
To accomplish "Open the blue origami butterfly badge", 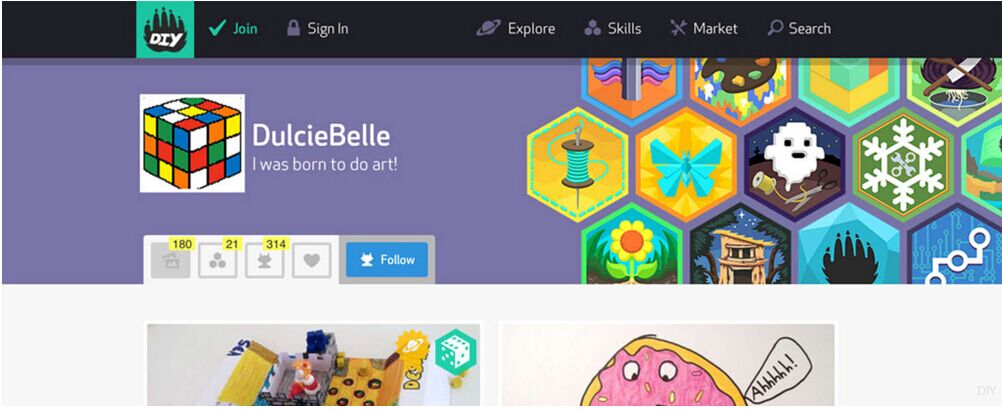I will pos(686,165).
